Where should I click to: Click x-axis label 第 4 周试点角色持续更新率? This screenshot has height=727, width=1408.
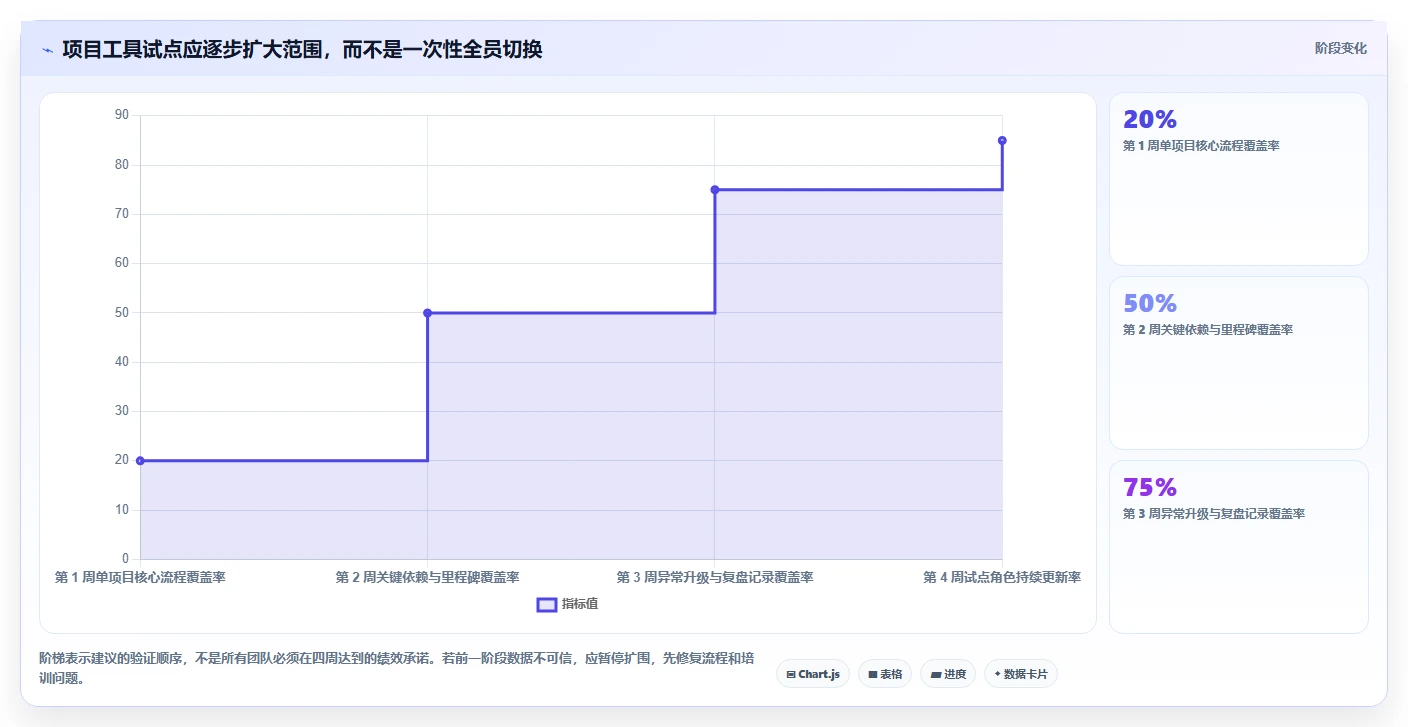(1002, 578)
